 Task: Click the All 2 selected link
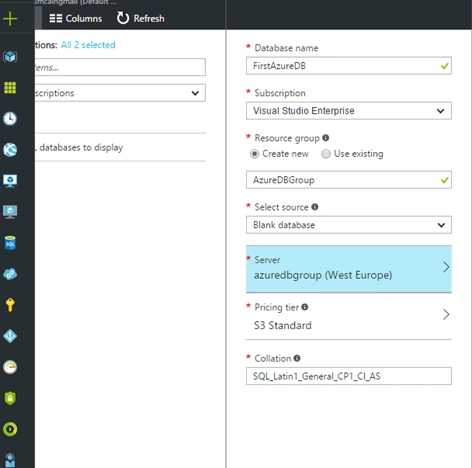(88, 45)
